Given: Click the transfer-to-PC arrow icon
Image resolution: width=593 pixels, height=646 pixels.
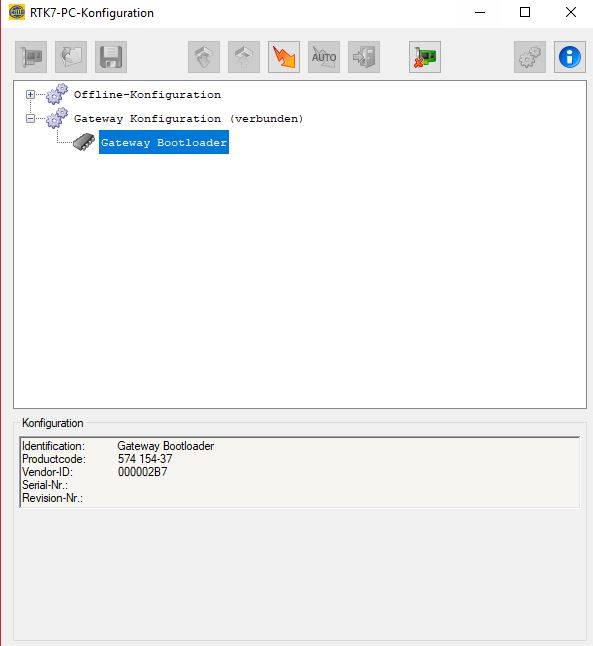Looking at the screenshot, I should 364,57.
